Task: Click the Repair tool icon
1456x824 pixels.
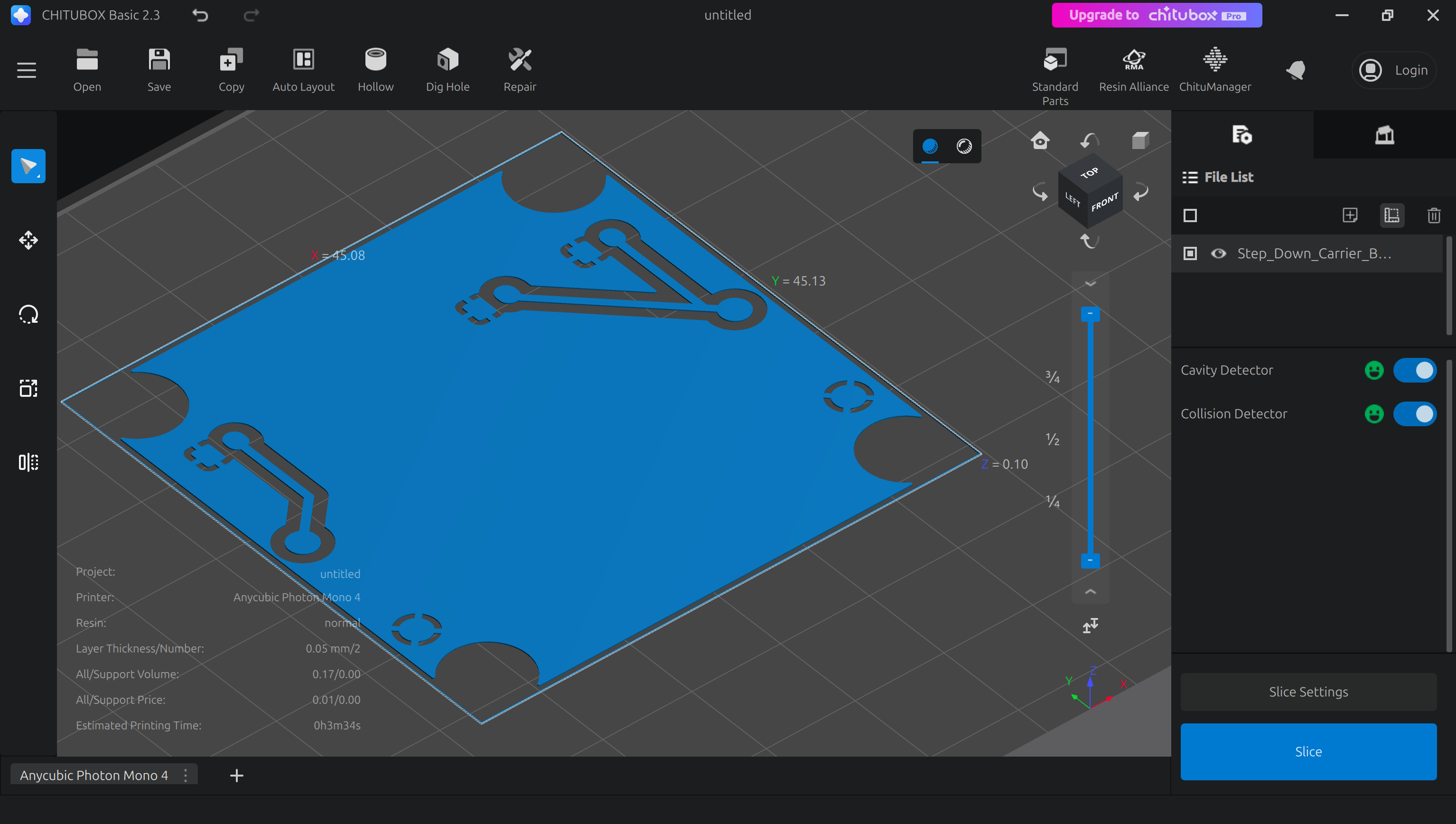Action: click(519, 60)
